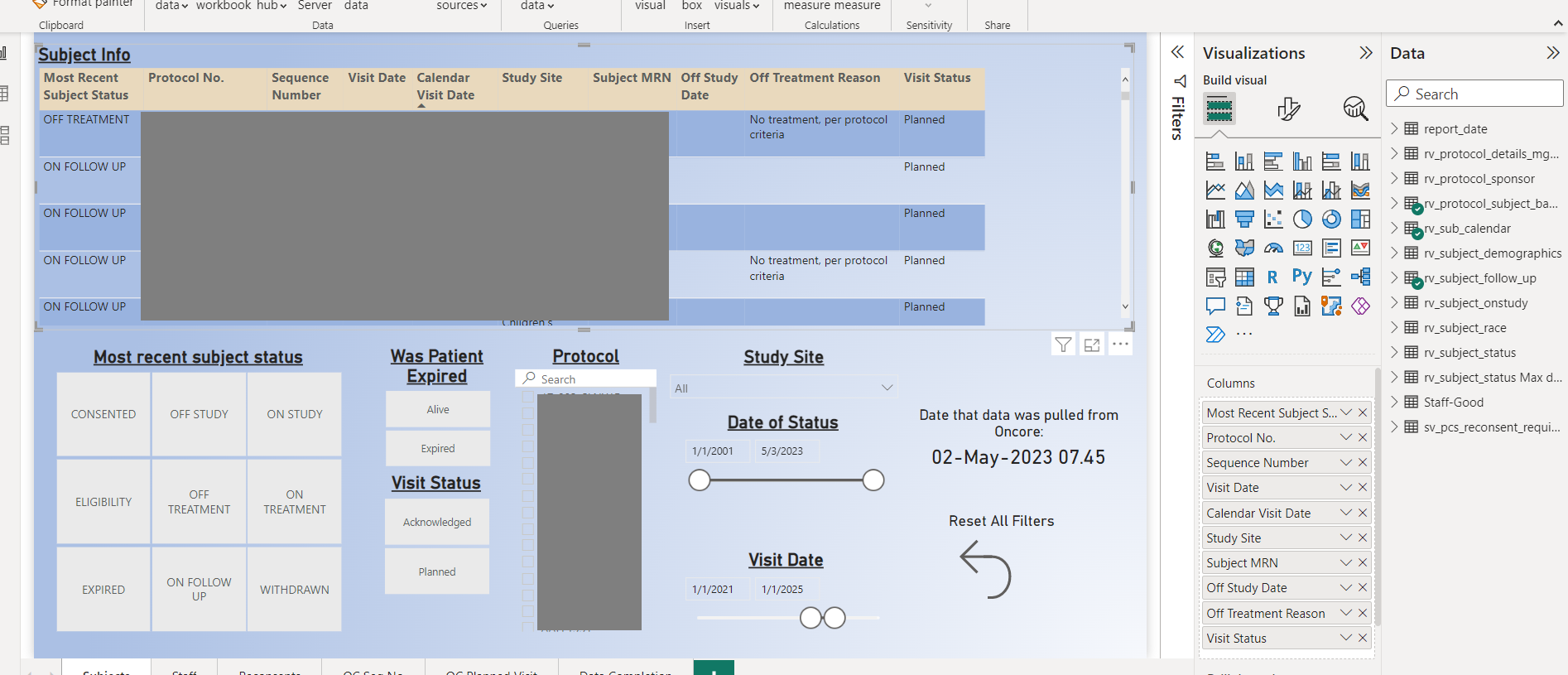Viewport: 1568px width, 675px height.
Task: Insert a funnel chart visual
Action: click(1244, 219)
